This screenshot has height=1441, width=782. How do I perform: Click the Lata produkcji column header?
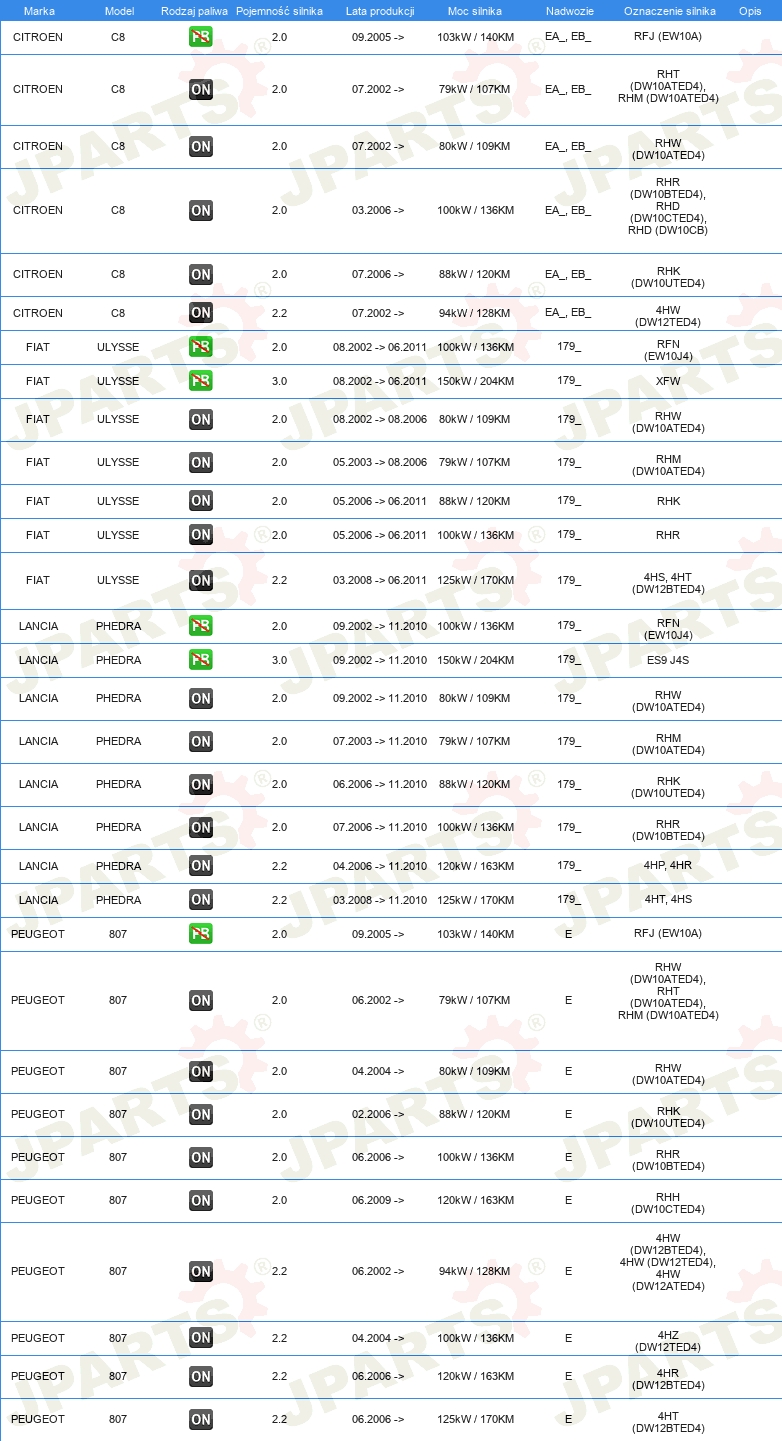click(380, 11)
